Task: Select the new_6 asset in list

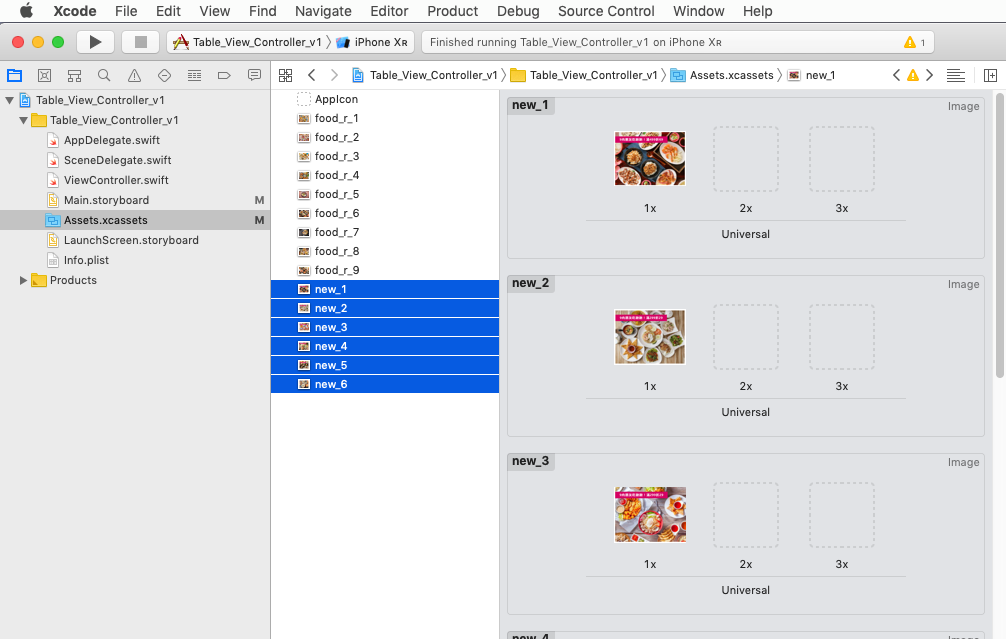Action: (x=385, y=384)
